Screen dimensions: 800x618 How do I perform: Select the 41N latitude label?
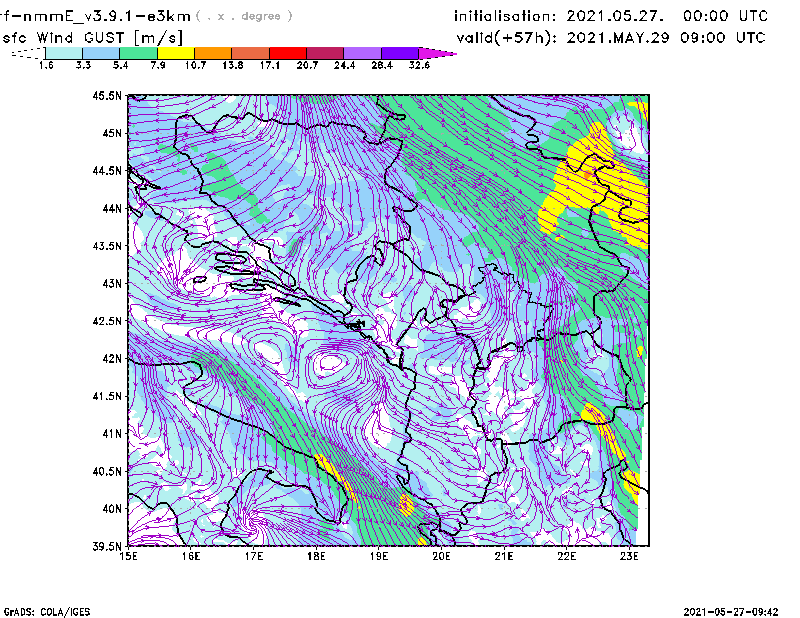point(112,434)
